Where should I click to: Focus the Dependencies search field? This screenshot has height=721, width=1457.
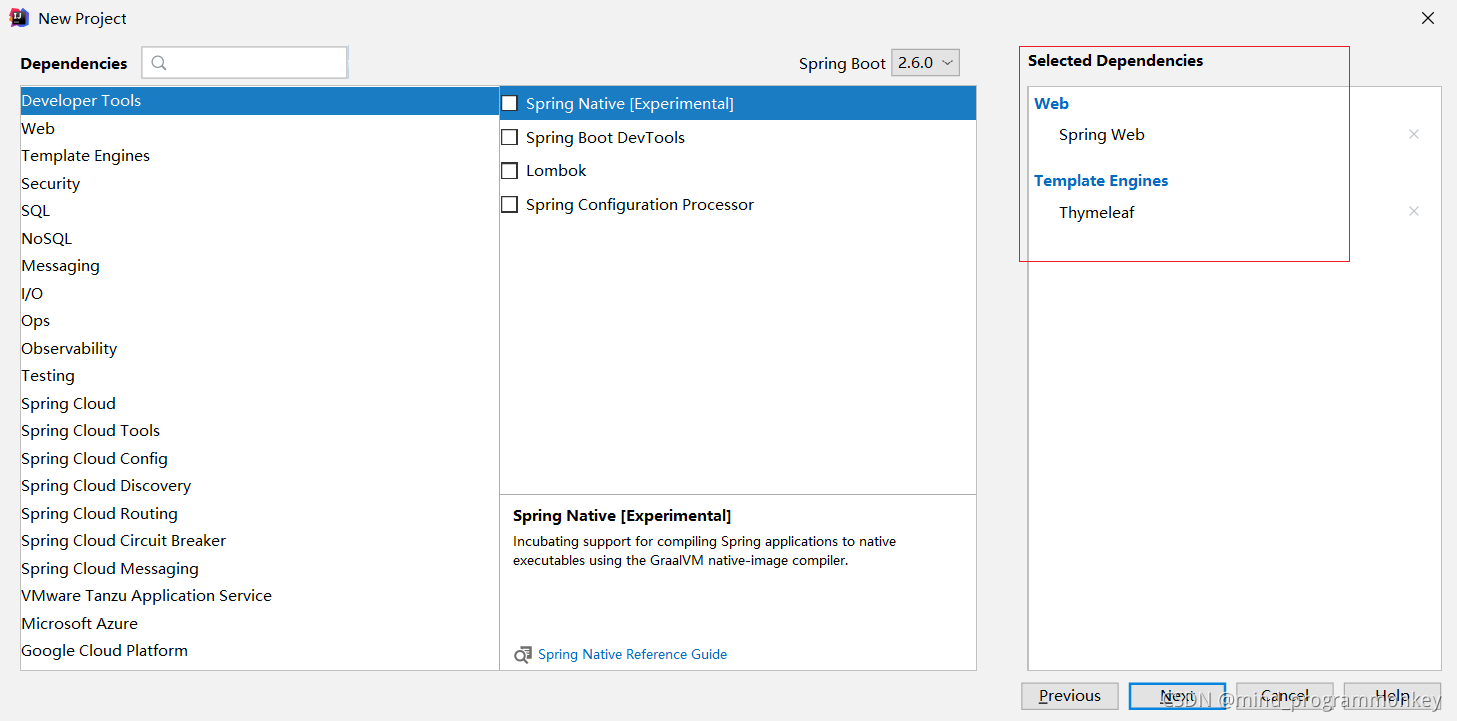click(245, 63)
